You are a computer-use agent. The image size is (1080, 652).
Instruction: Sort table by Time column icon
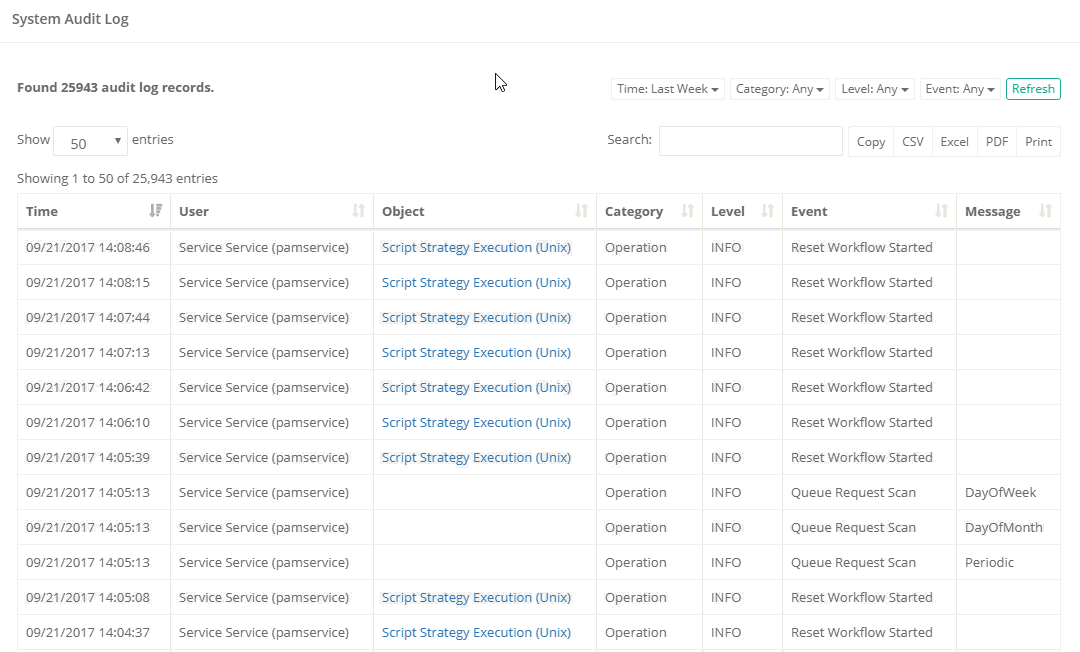pos(155,211)
